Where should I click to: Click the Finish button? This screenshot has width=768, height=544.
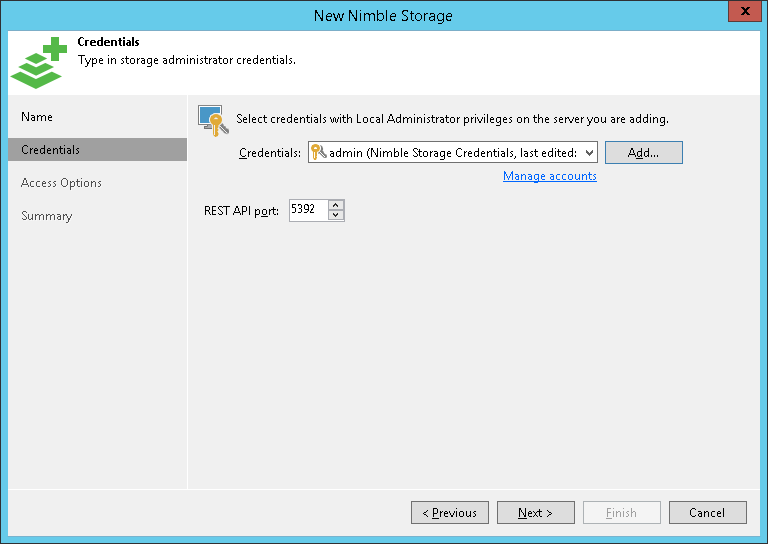(x=621, y=513)
